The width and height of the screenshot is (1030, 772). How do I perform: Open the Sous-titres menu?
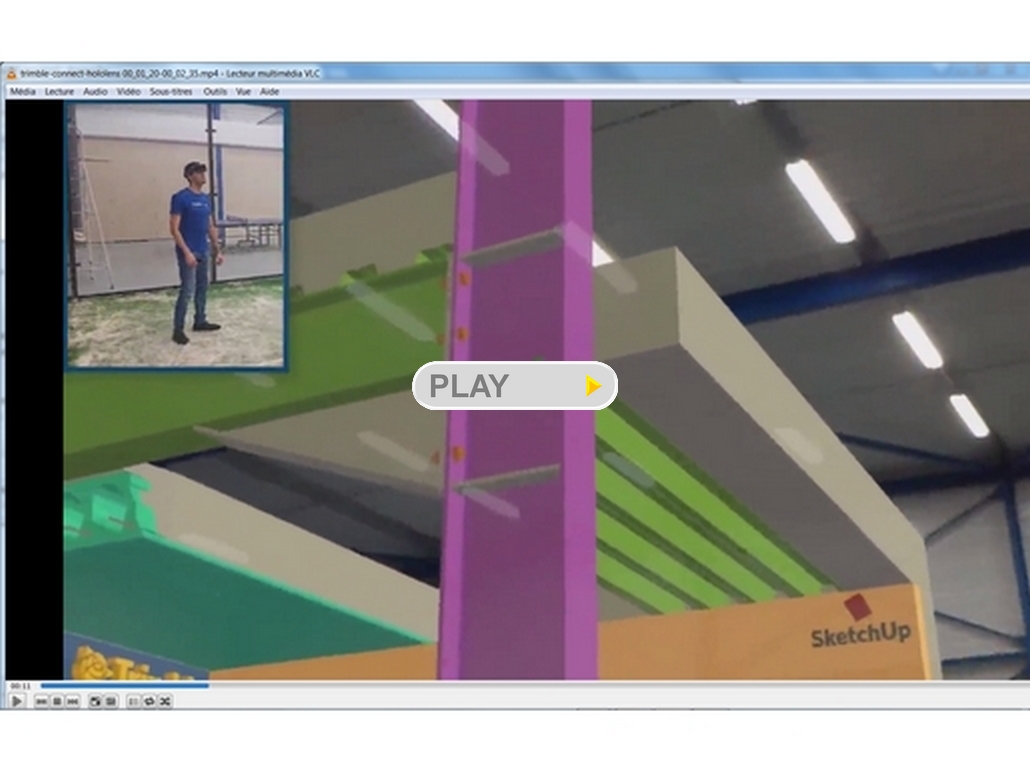click(171, 92)
